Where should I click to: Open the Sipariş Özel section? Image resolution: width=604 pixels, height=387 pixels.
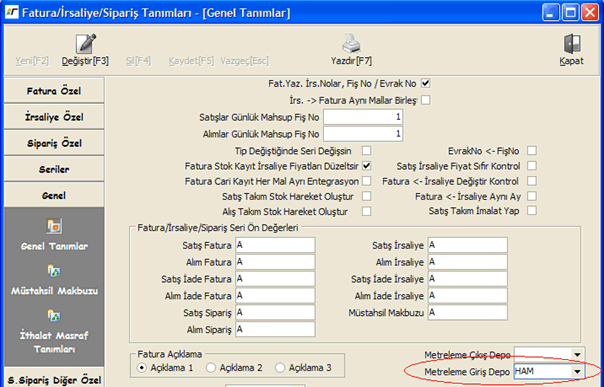(54, 143)
